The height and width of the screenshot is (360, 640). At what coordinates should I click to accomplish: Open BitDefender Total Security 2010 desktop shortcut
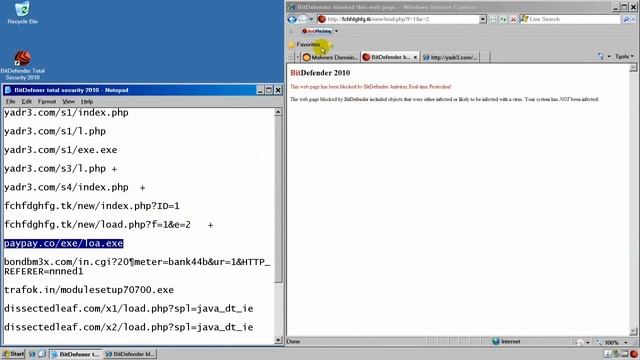[x=22, y=64]
